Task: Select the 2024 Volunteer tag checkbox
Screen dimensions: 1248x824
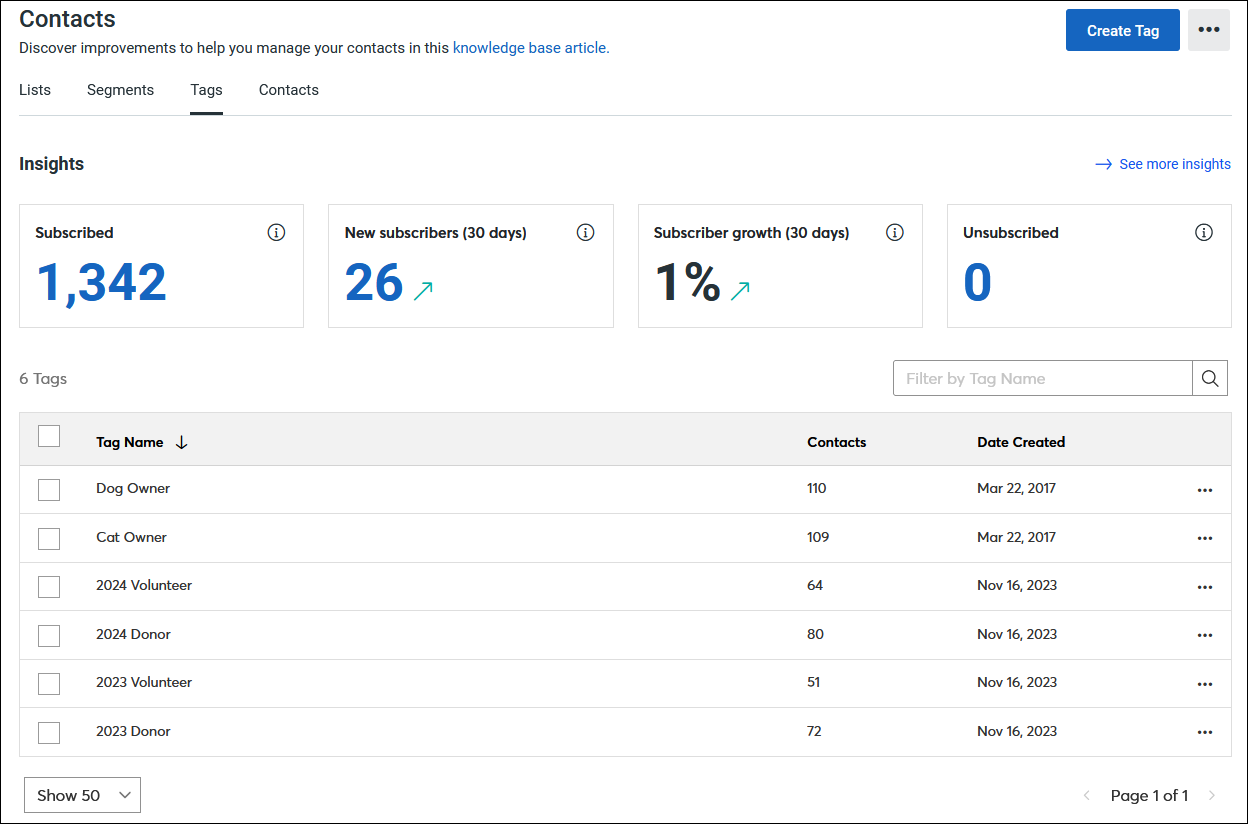Action: [x=49, y=587]
